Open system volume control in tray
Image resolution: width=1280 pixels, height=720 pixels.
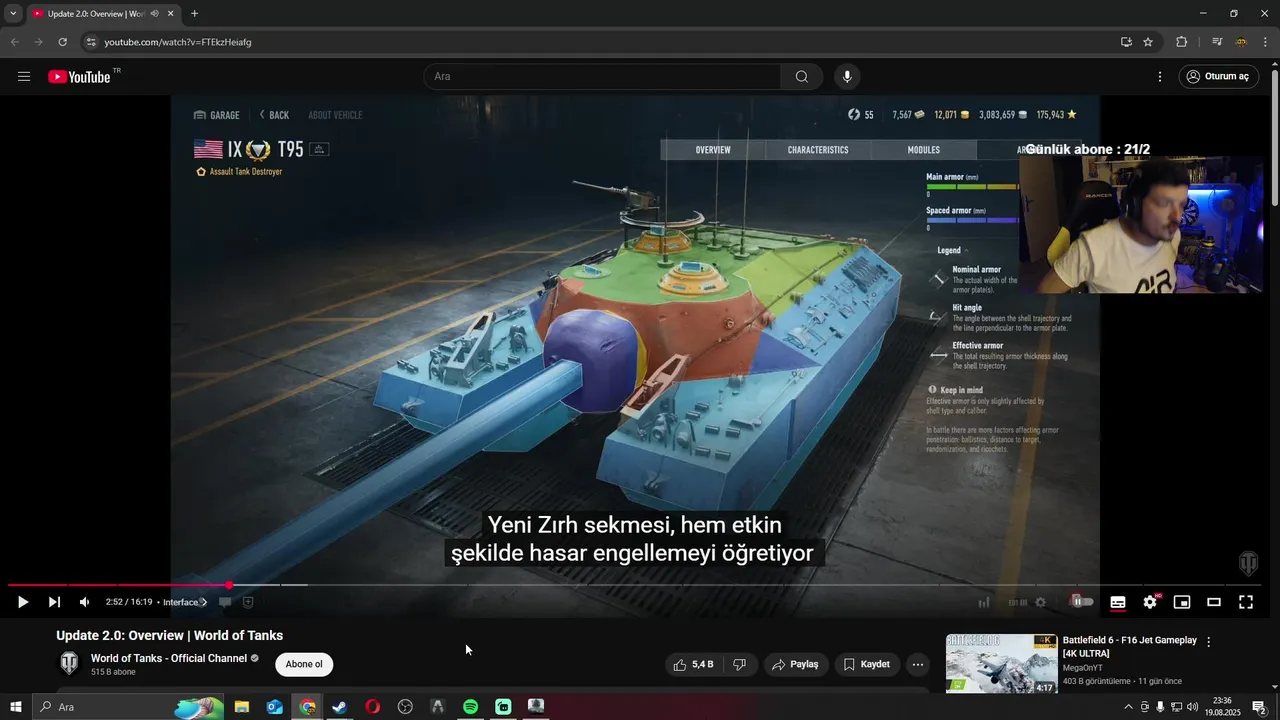(1192, 707)
